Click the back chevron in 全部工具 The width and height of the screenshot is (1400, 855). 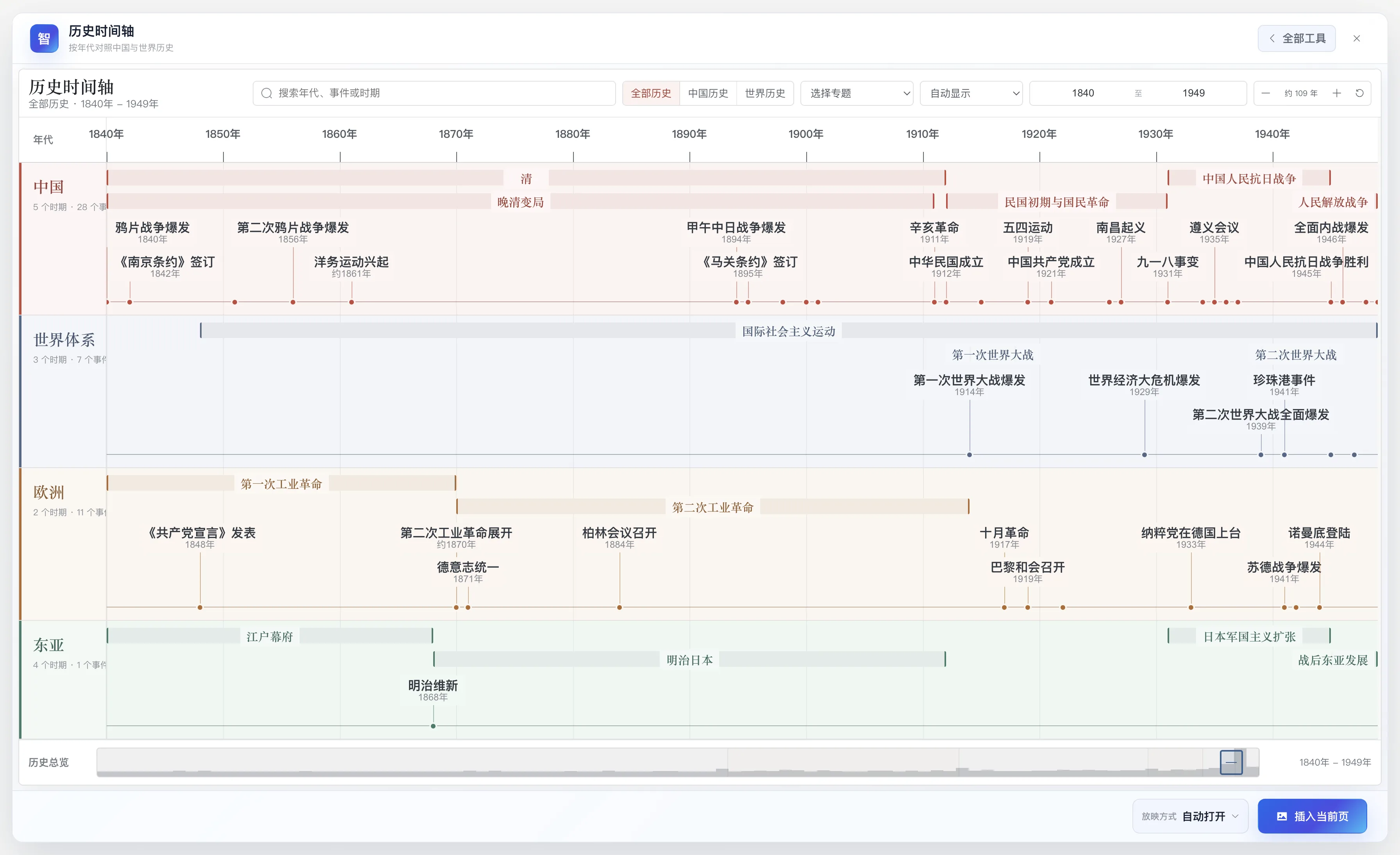pos(1272,38)
